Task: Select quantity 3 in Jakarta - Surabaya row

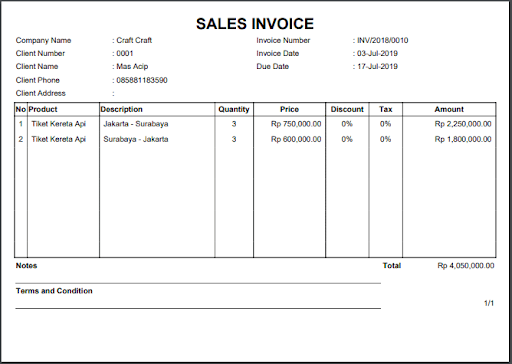Action: pos(234,124)
